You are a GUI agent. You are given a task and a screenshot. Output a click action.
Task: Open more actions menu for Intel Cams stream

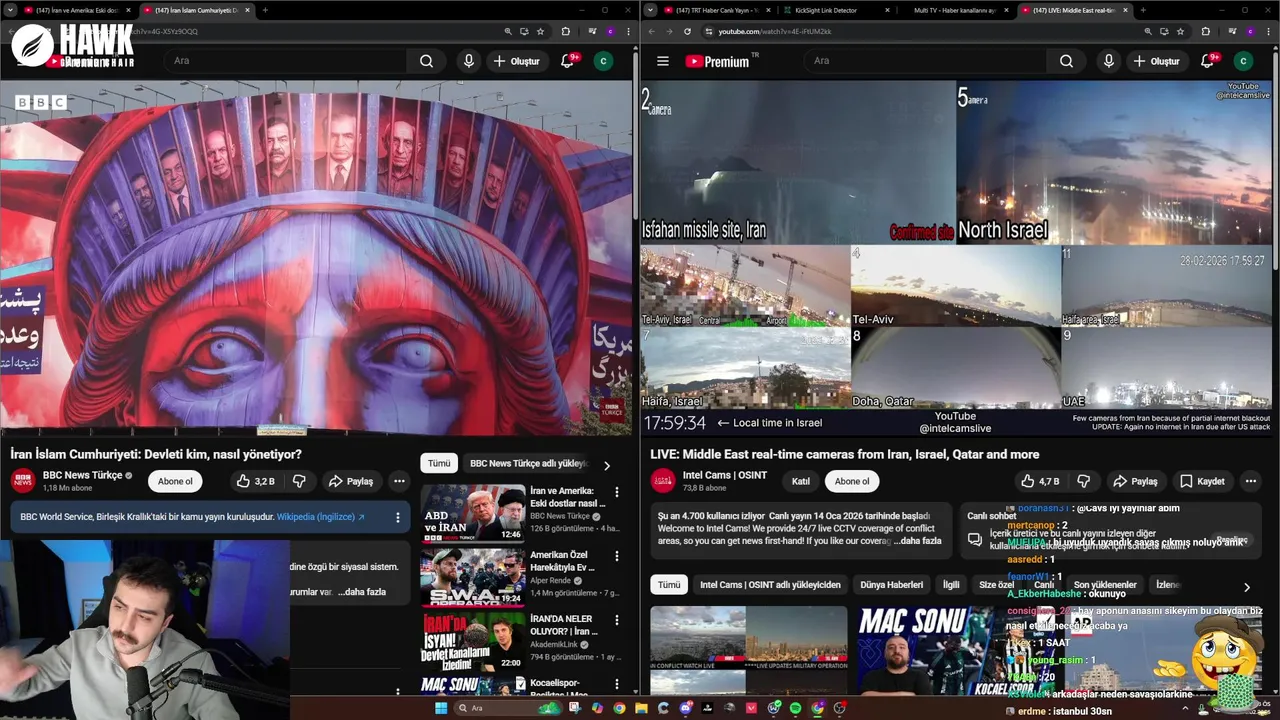tap(1250, 481)
